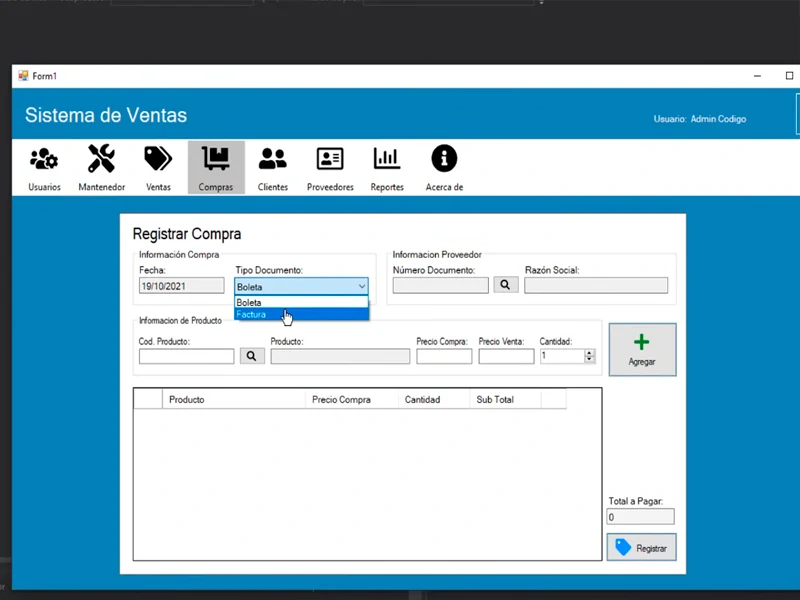Collapse the Tipo Documento combo box arrow

[361, 287]
